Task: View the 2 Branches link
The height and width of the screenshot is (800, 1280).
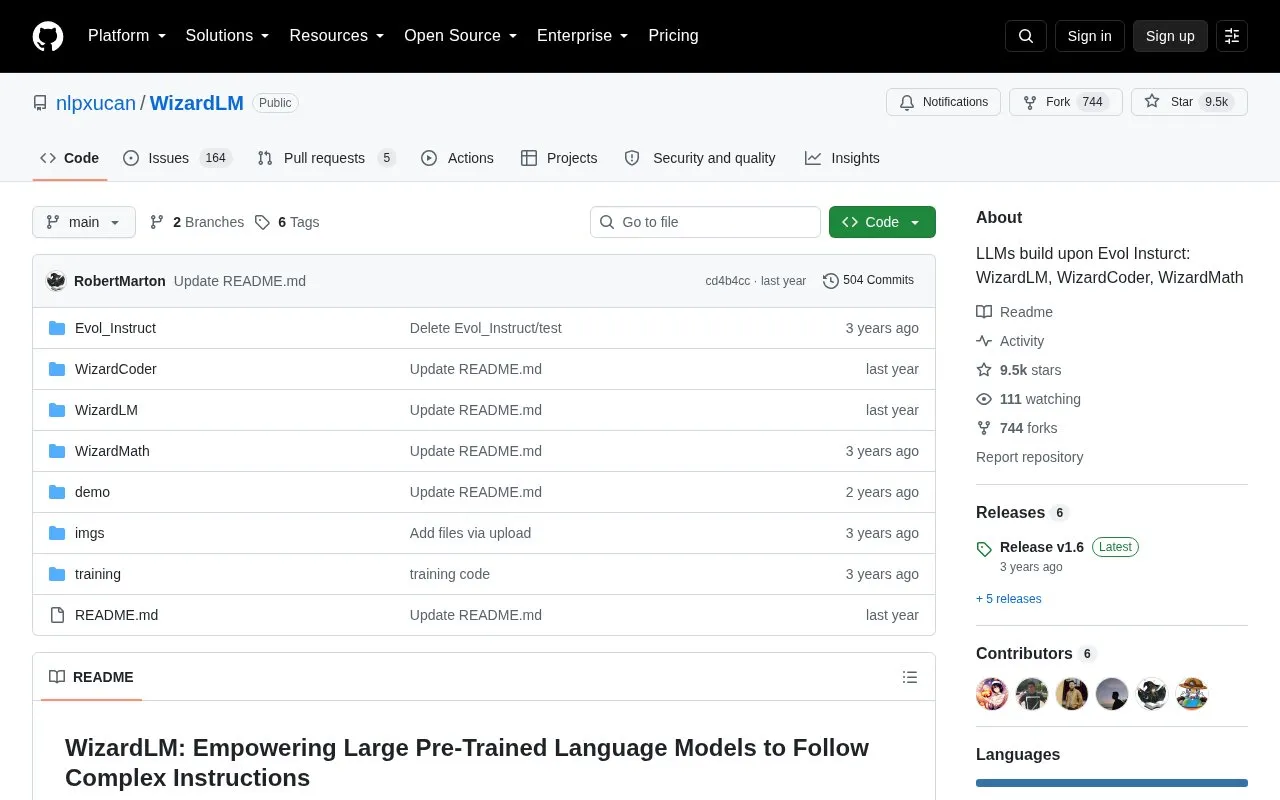Action: click(x=197, y=222)
